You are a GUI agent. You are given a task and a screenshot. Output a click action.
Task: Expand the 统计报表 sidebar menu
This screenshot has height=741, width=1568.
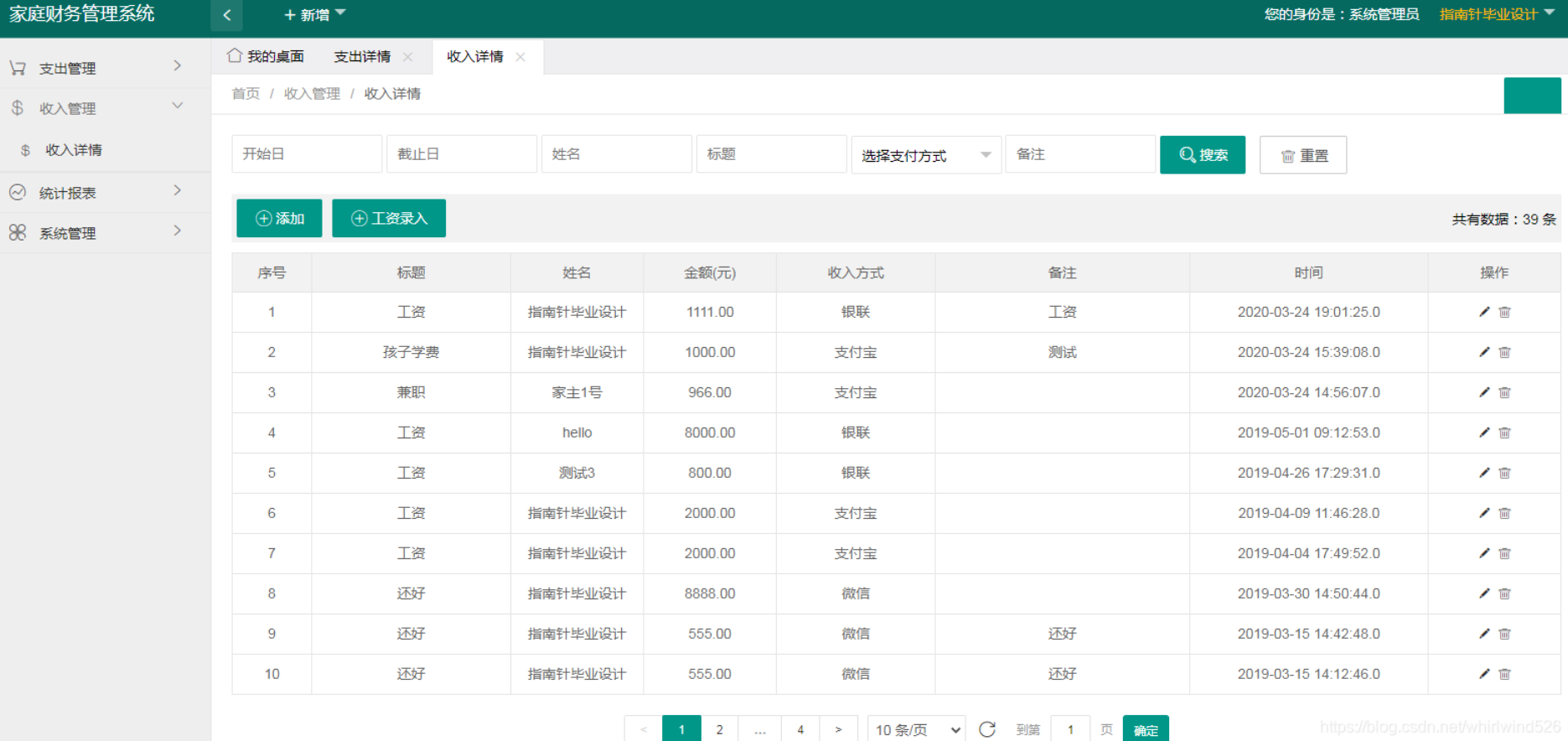pyautogui.click(x=105, y=193)
